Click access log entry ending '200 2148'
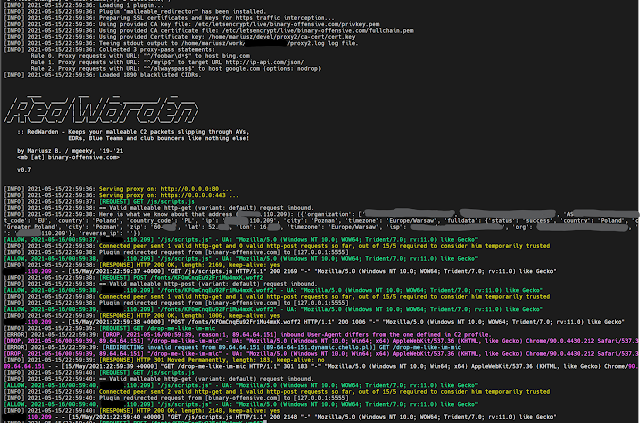This screenshot has width=640, height=423. coord(280,417)
